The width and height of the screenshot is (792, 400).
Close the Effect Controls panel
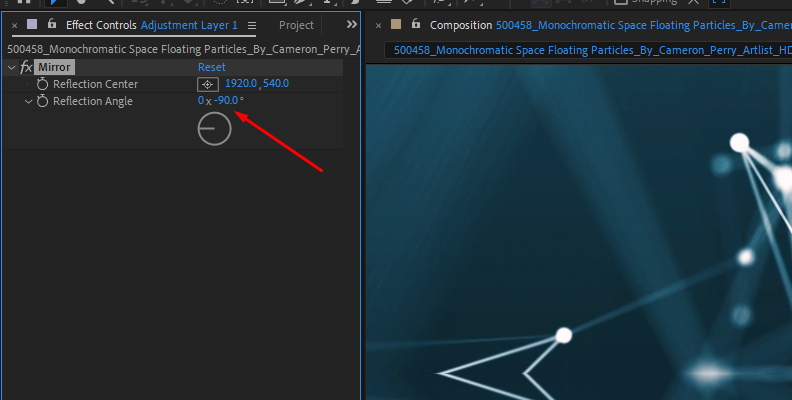14,25
